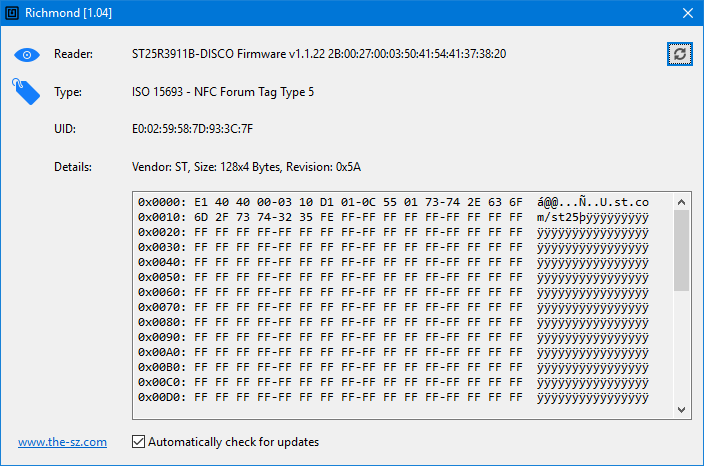Screen dimensions: 704x466
Task: Click the hex dump scrollbar thumb
Action: coord(681,251)
